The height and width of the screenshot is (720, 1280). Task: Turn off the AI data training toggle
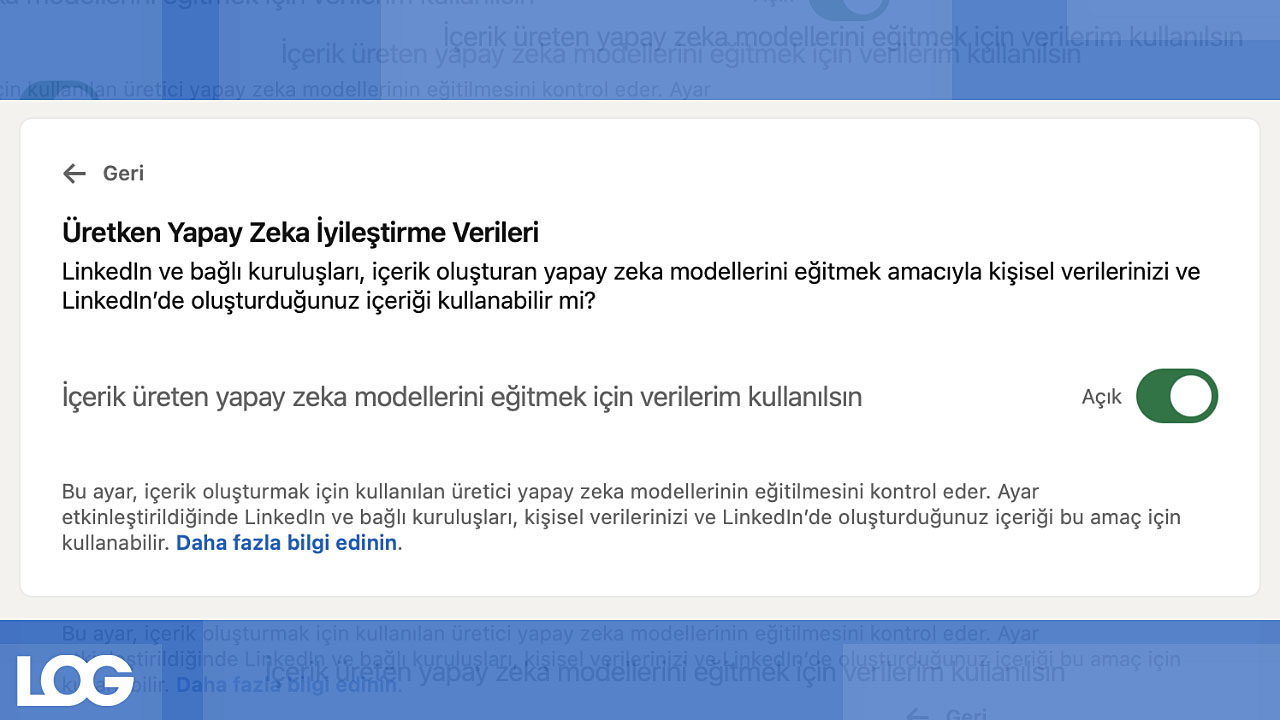1177,396
